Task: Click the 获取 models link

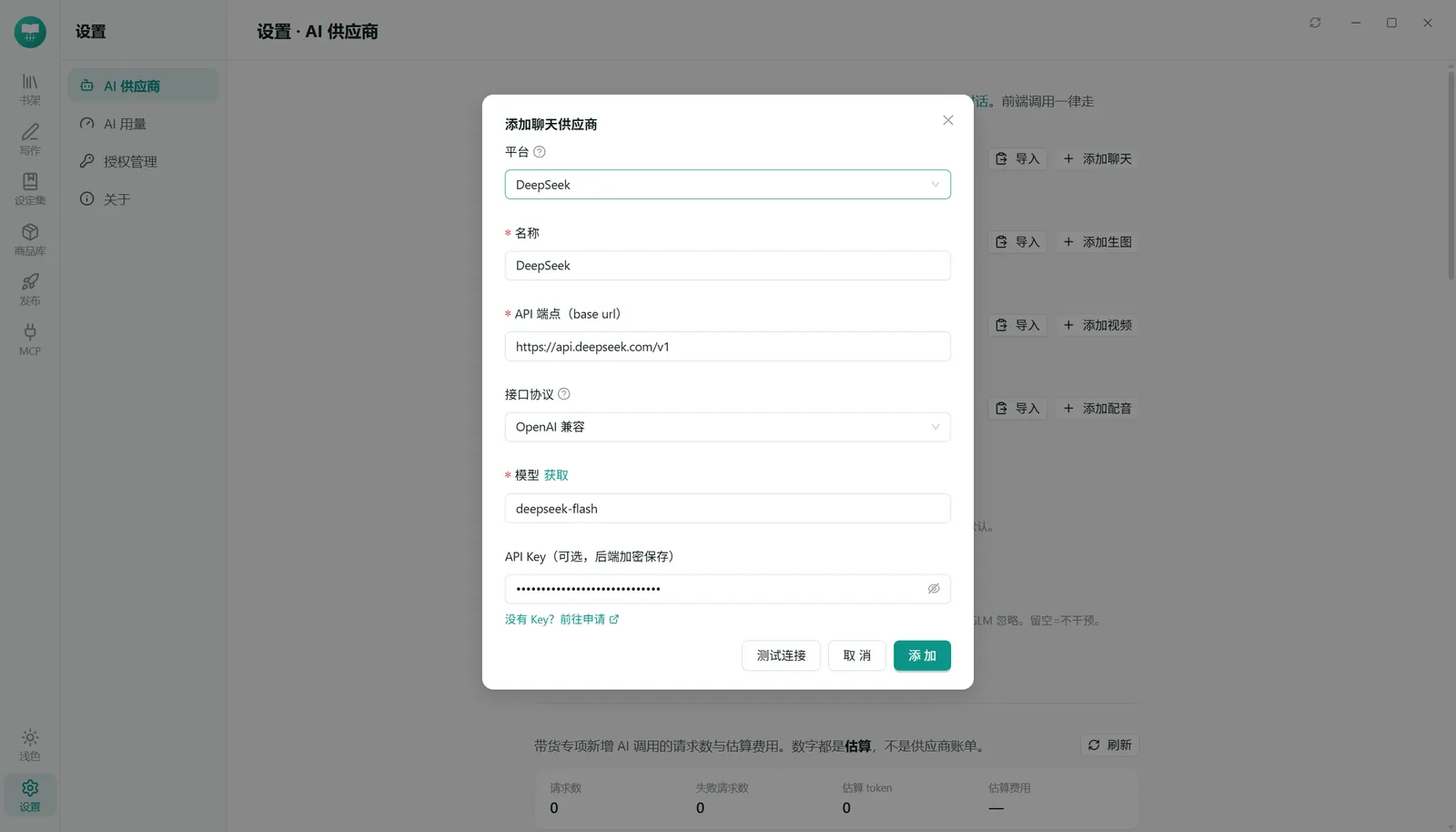Action: (556, 475)
